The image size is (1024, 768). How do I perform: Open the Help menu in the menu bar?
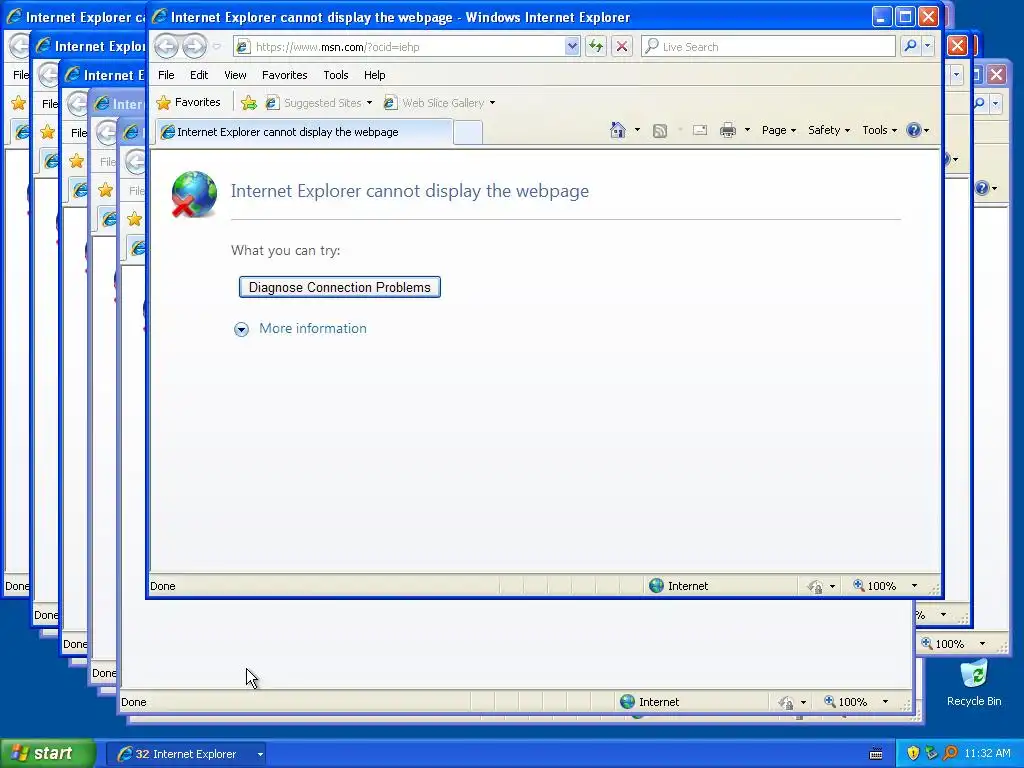tap(374, 75)
